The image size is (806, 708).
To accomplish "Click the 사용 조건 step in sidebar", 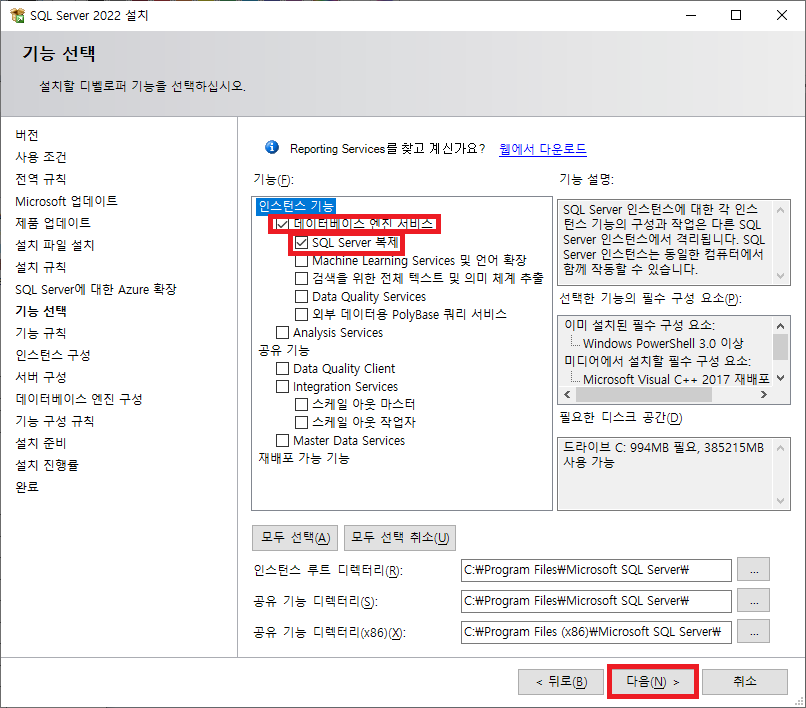I will point(41,157).
